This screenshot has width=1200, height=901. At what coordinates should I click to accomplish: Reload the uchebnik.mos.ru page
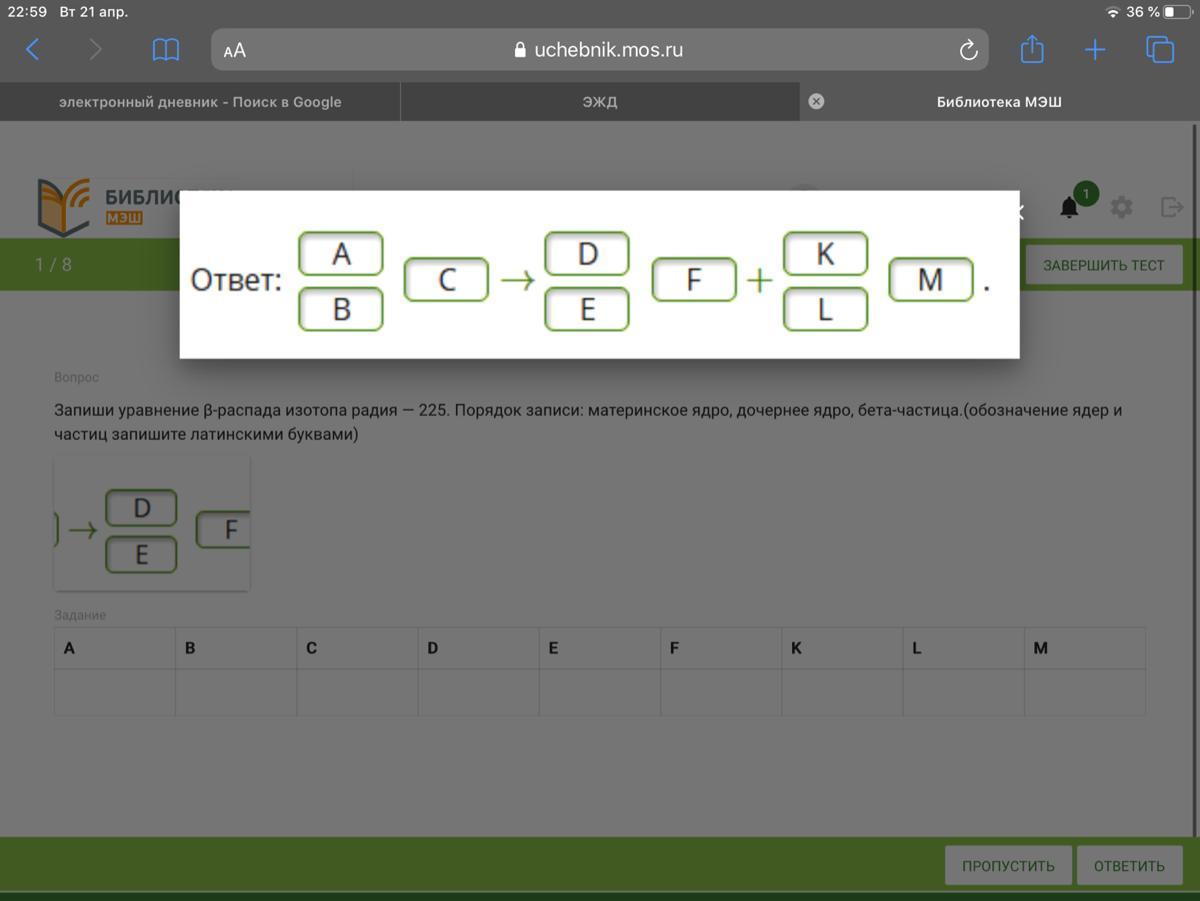coord(967,51)
